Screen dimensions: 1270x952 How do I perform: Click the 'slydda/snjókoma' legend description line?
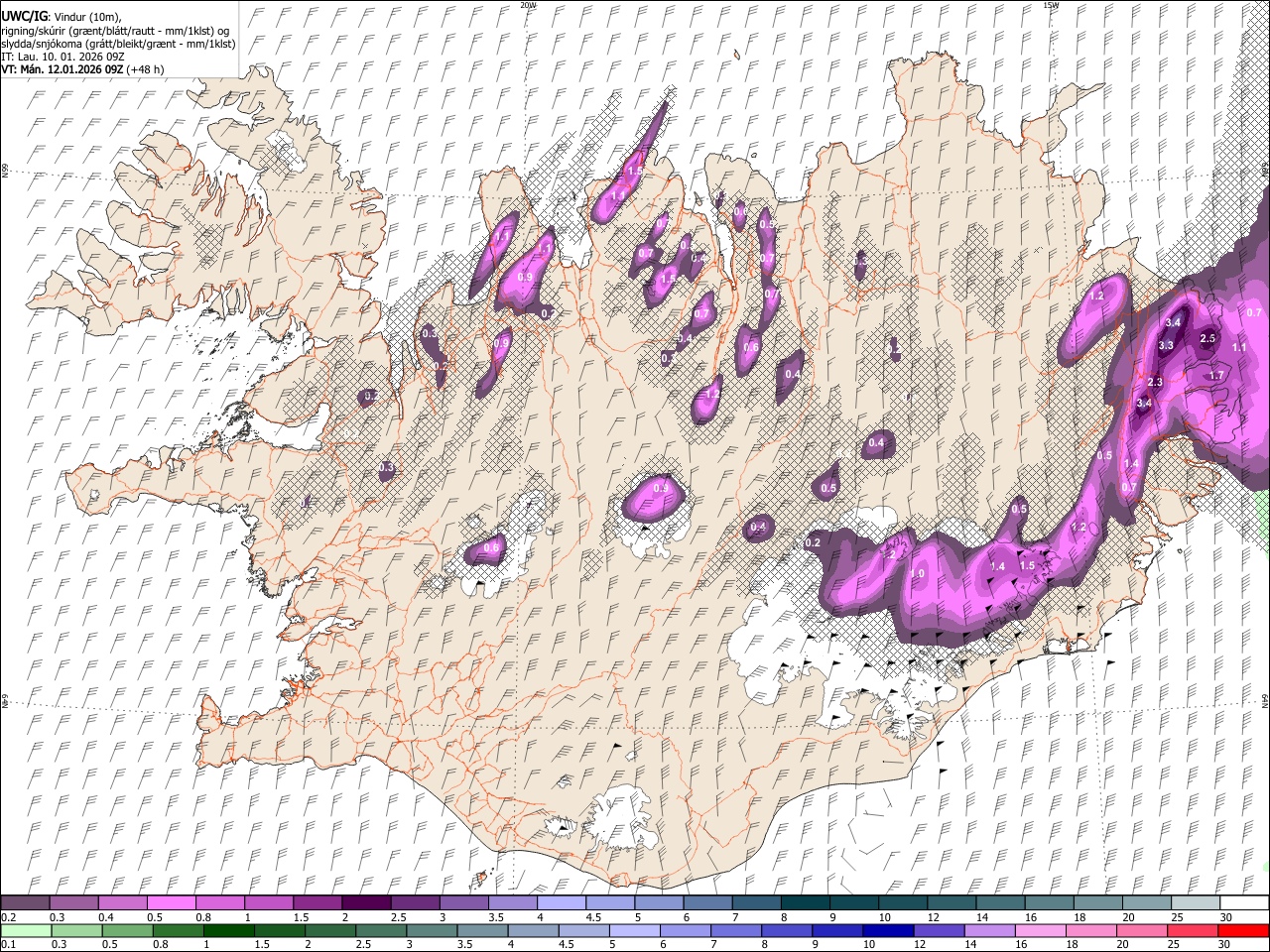click(118, 44)
